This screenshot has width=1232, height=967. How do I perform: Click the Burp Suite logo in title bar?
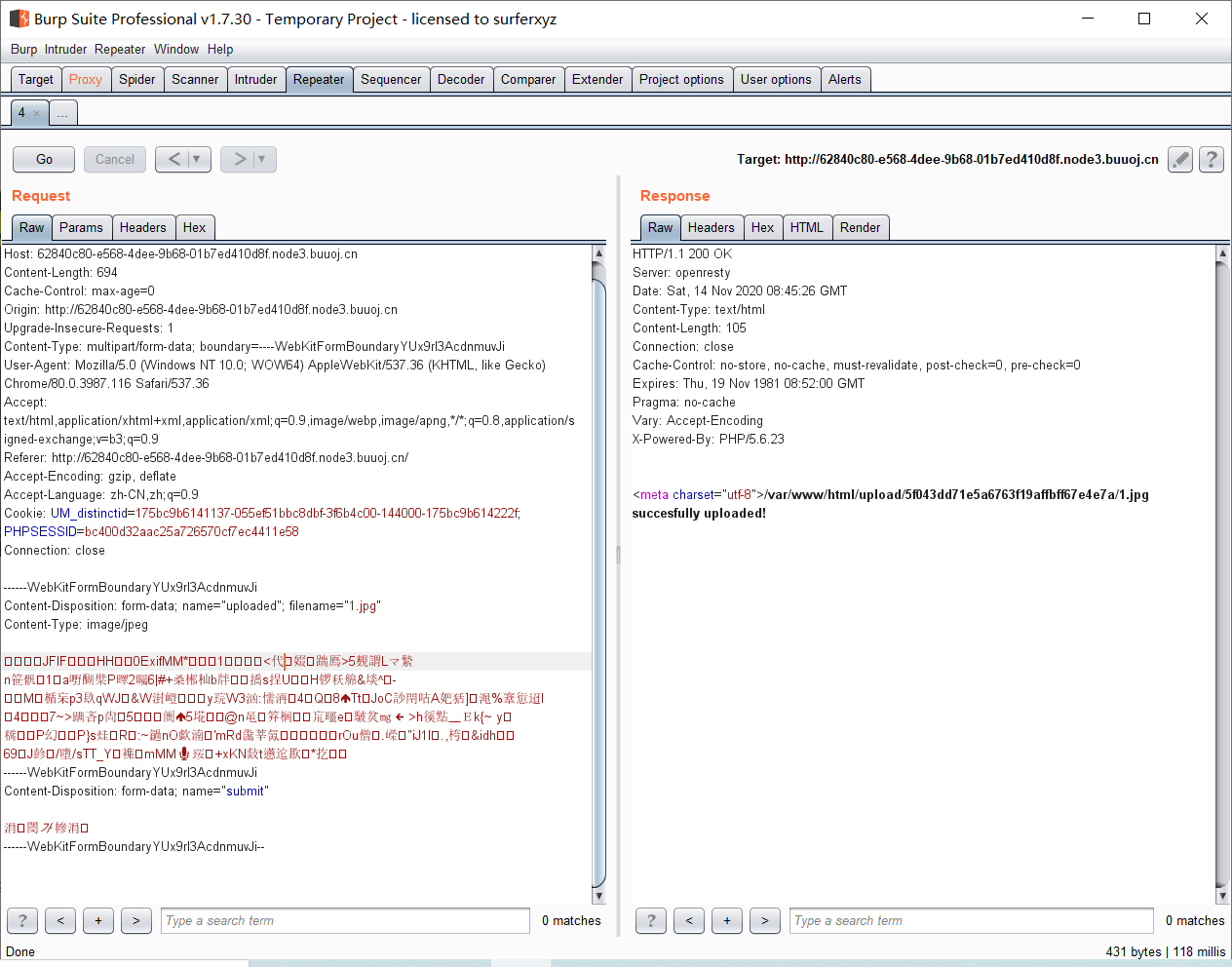(19, 19)
